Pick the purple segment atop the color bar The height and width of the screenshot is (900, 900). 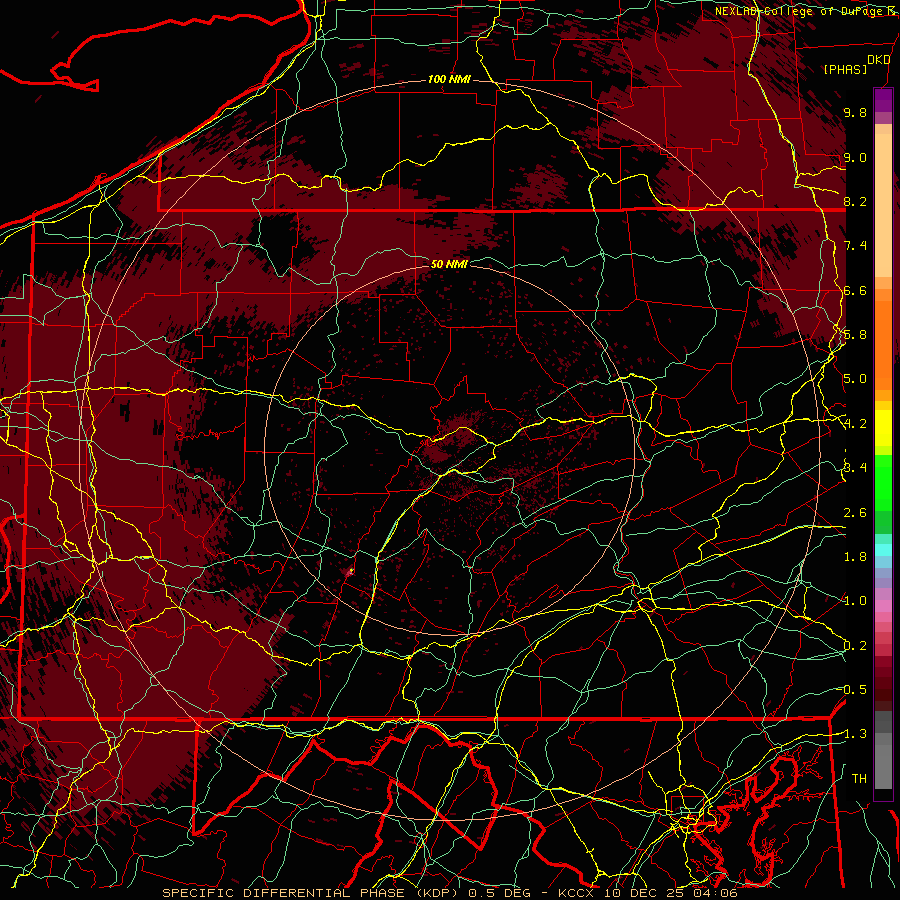pyautogui.click(x=883, y=100)
